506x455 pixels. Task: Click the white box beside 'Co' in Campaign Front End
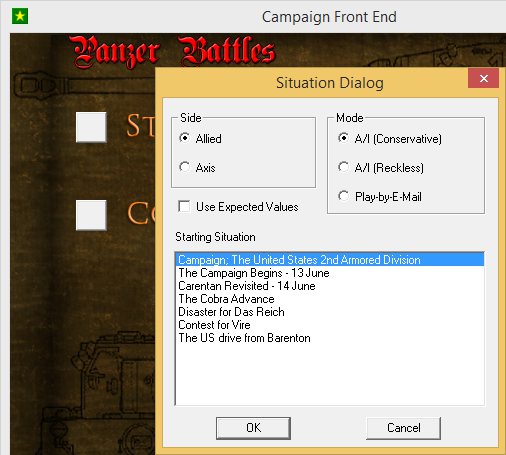(91, 215)
